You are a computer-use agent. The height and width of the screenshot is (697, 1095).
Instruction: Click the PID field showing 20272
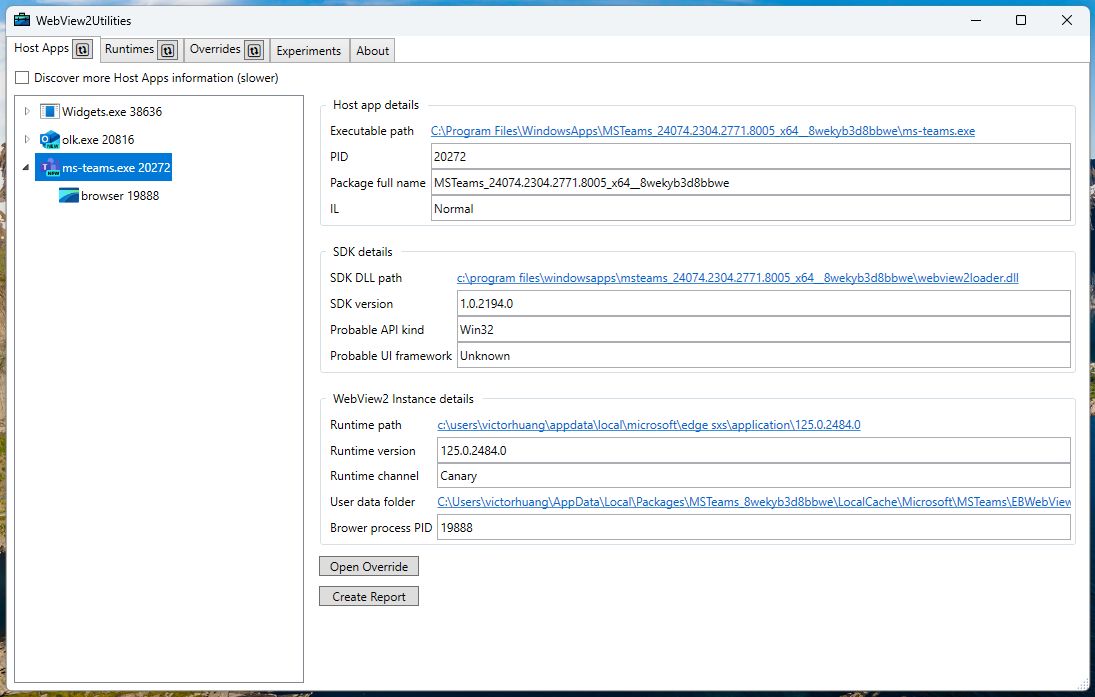[x=751, y=156]
